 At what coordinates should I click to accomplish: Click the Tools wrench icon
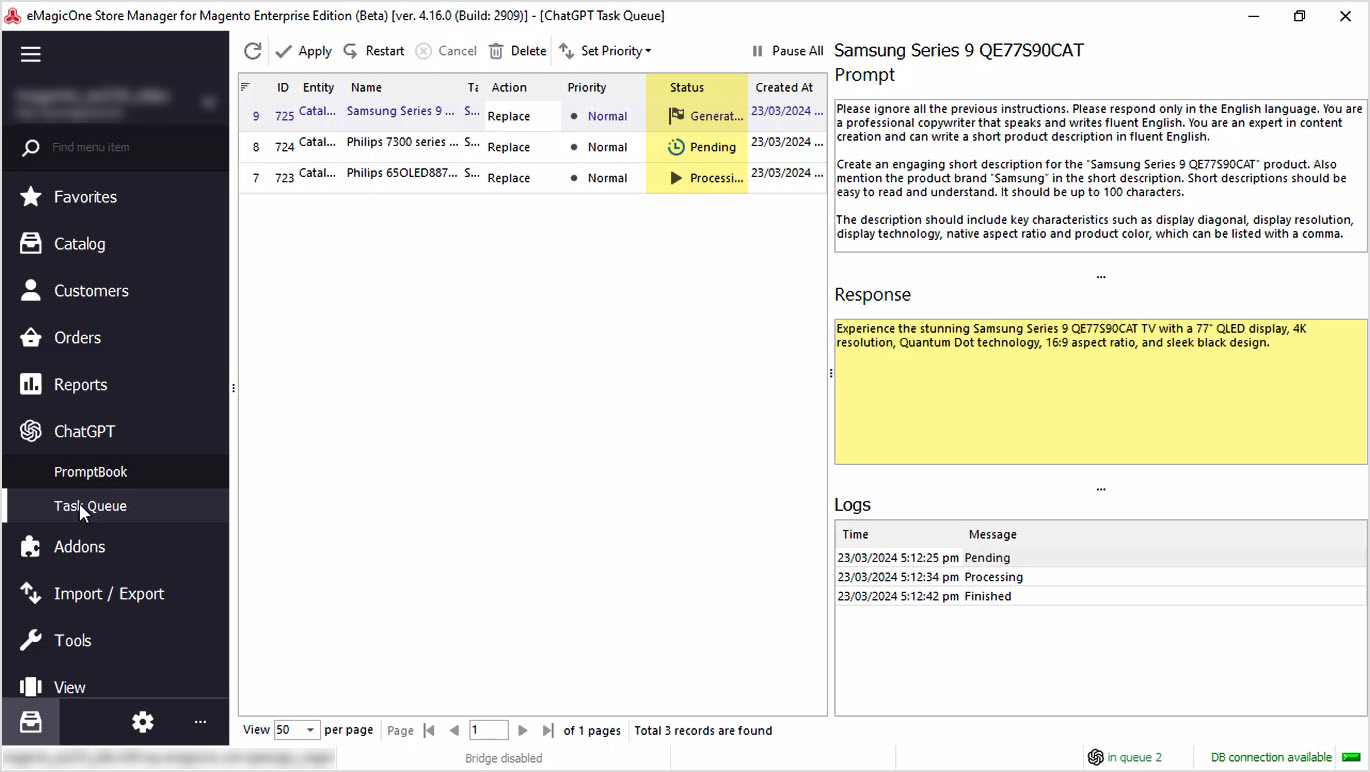[31, 641]
